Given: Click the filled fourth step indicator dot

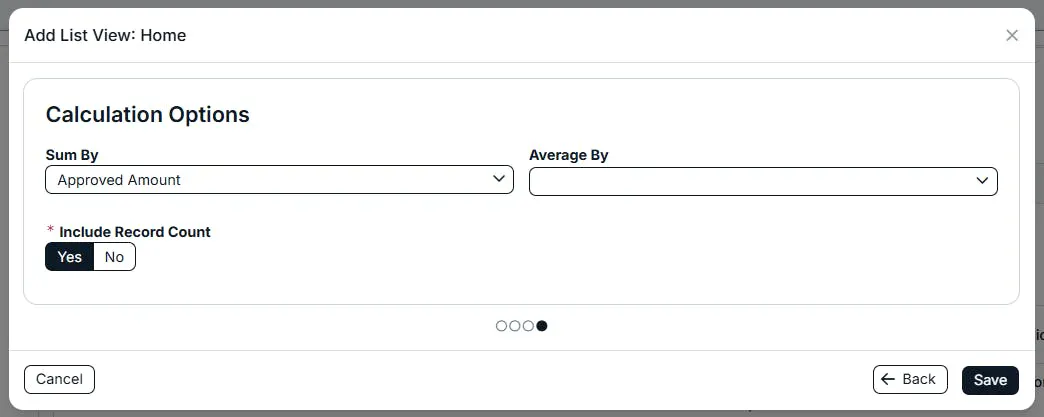Looking at the screenshot, I should [x=542, y=326].
